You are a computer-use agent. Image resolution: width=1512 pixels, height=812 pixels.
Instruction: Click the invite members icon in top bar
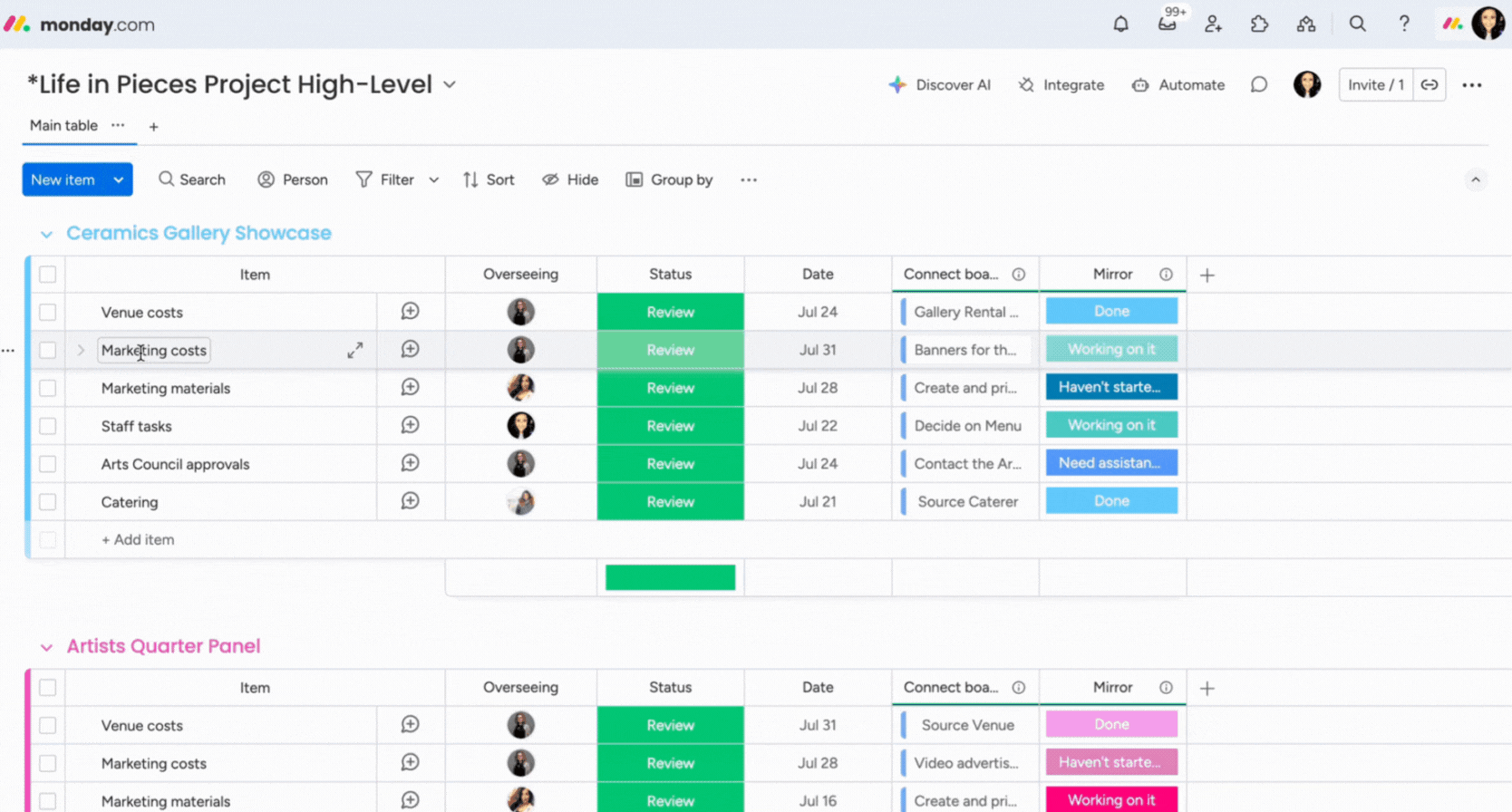pyautogui.click(x=1213, y=24)
